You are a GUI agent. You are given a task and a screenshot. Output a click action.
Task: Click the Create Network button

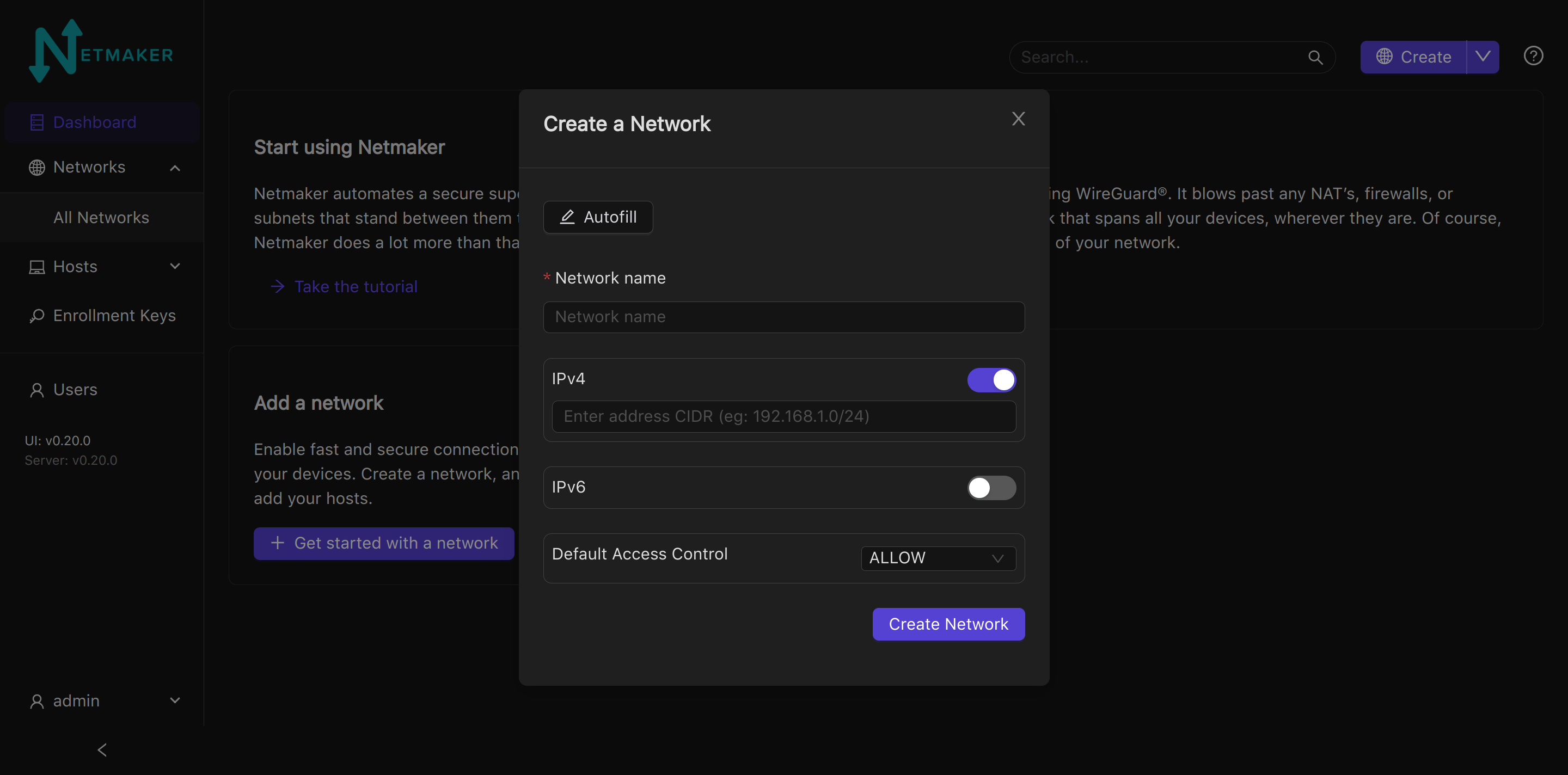tap(948, 623)
